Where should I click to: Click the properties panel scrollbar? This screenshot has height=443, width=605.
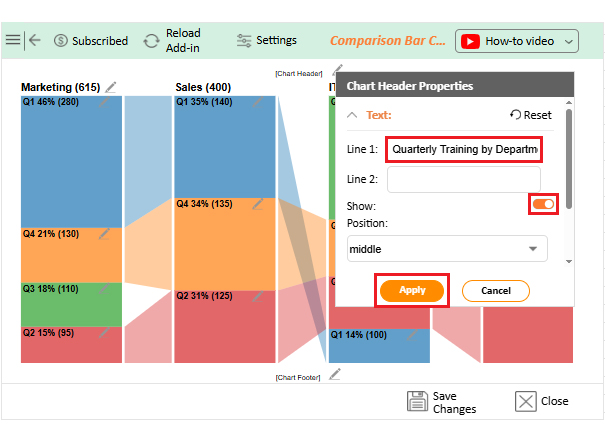pyautogui.click(x=569, y=160)
